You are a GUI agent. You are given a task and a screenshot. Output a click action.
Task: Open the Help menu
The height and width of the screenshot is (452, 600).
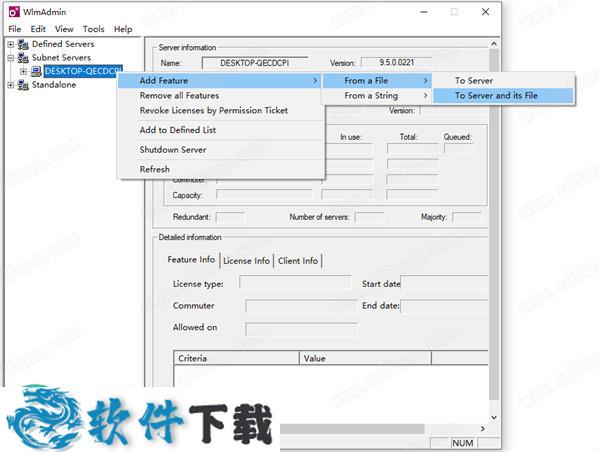[123, 29]
